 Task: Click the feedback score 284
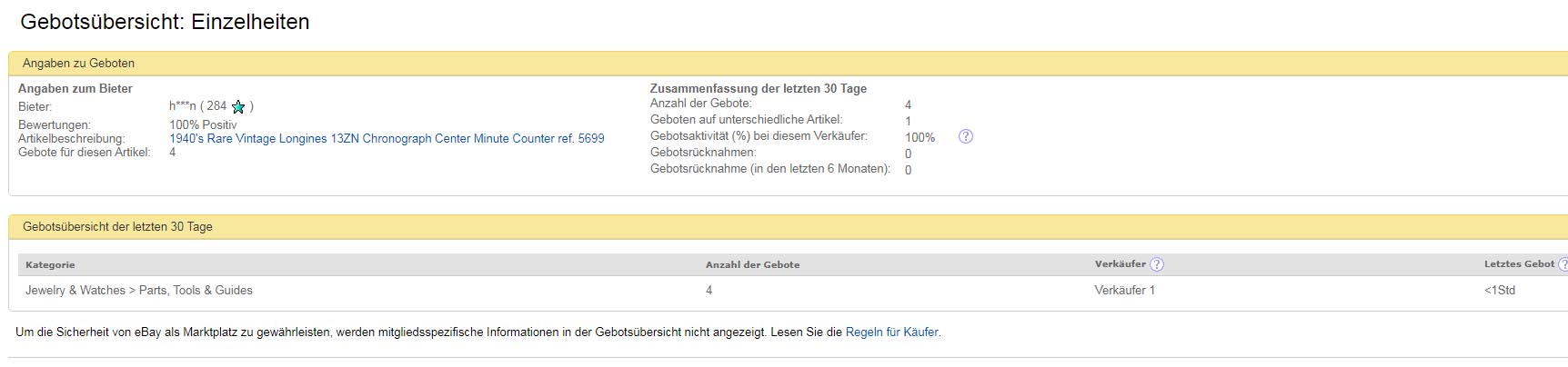[216, 106]
